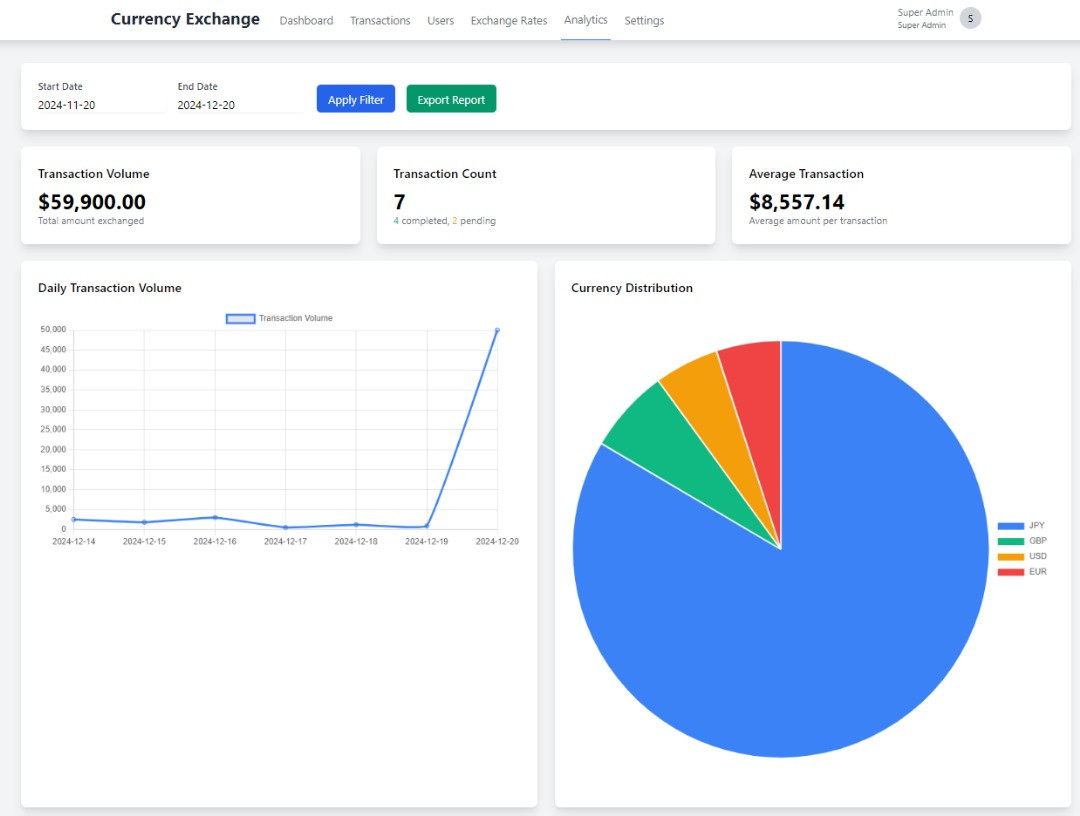
Task: Toggle GBP legend in Currency Distribution
Action: [1021, 541]
